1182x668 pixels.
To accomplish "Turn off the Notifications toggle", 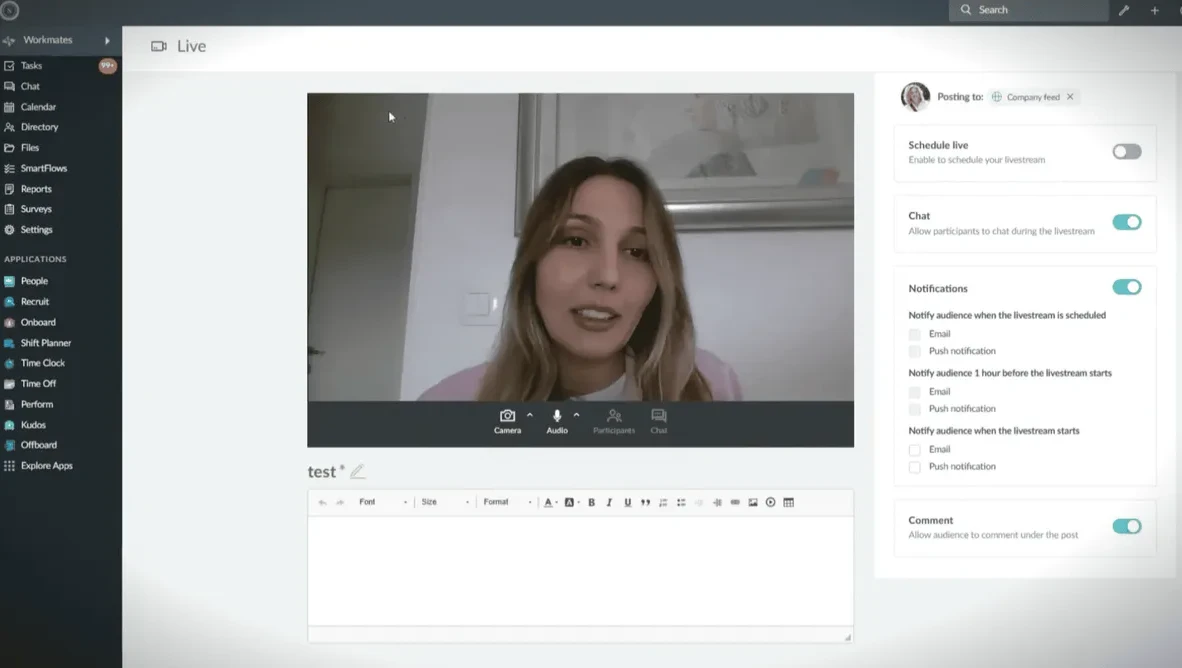I will pyautogui.click(x=1127, y=287).
